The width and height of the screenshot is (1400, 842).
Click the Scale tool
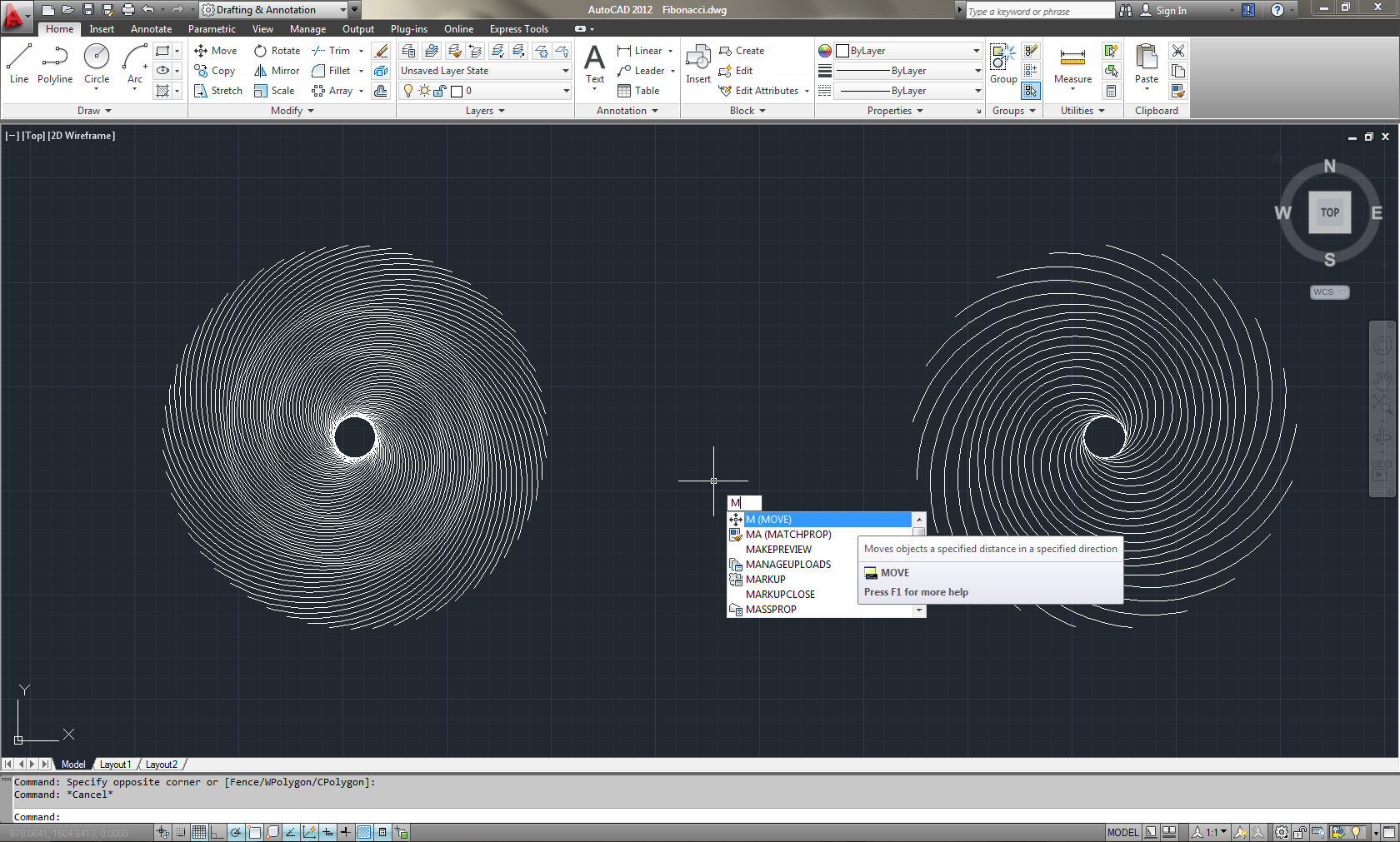coord(274,91)
